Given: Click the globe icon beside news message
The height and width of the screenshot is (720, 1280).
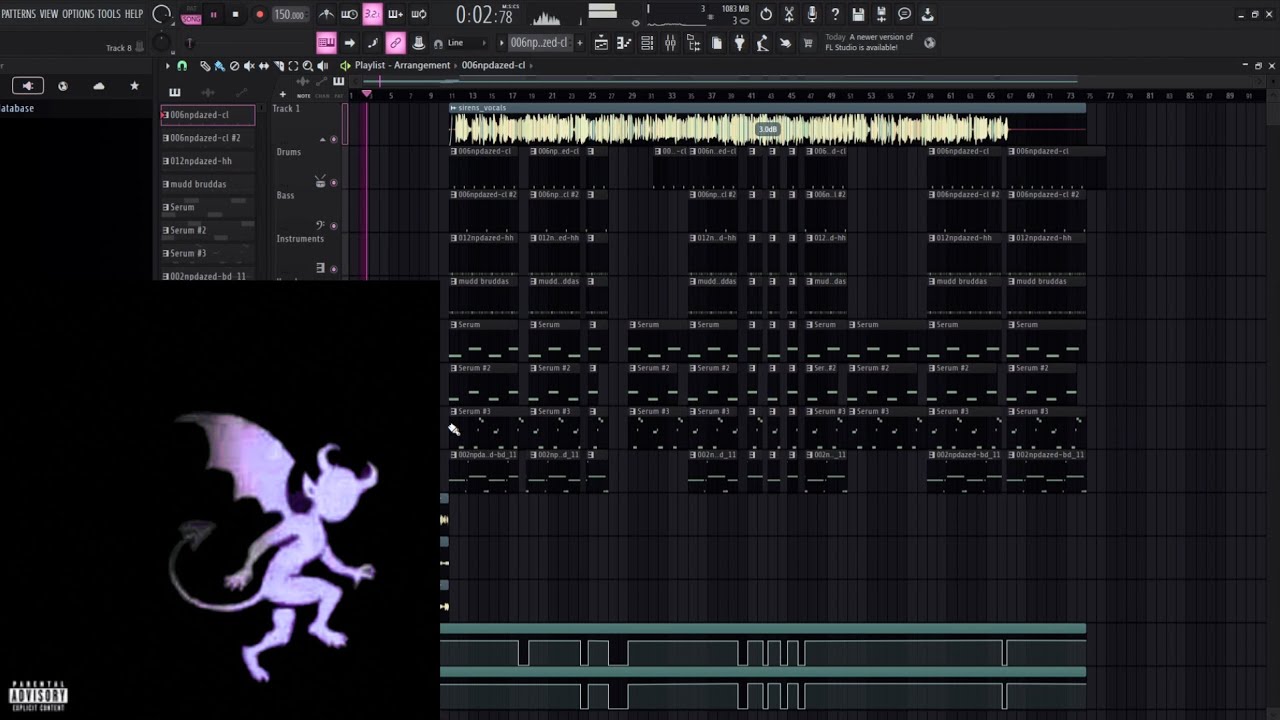Looking at the screenshot, I should (x=930, y=43).
